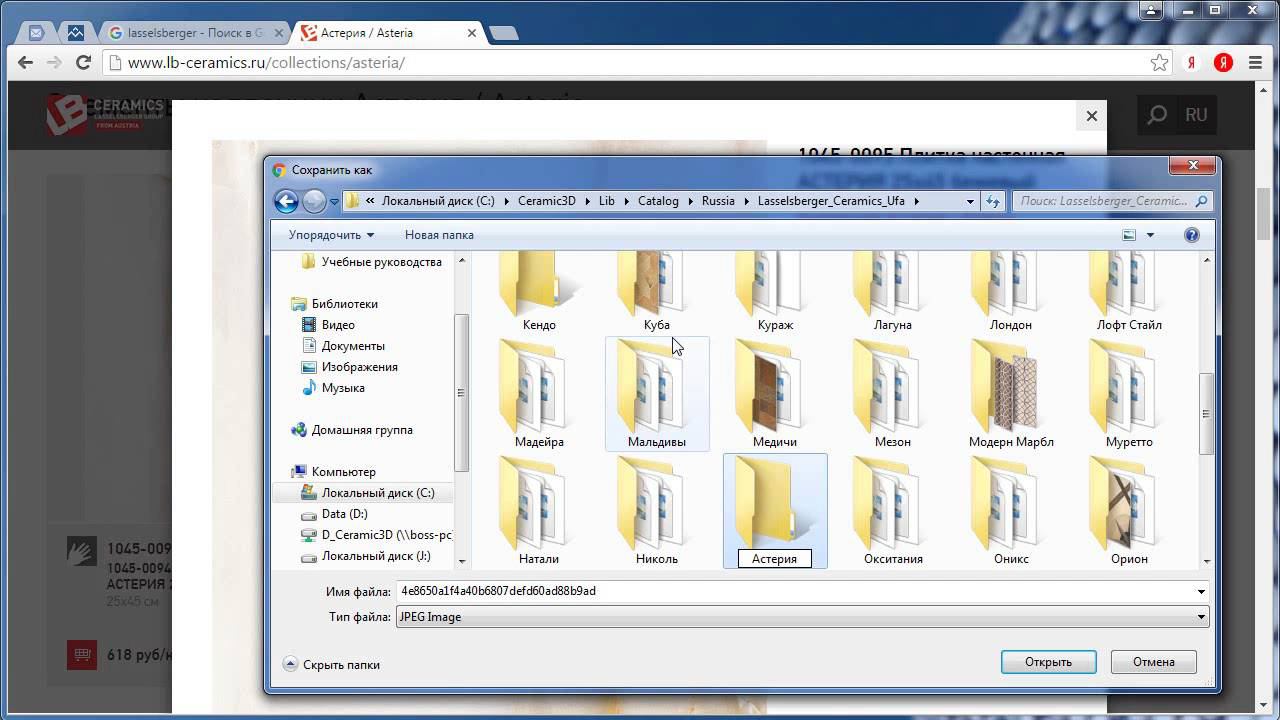Select the Натали folder
This screenshot has width=1280, height=720.
539,511
